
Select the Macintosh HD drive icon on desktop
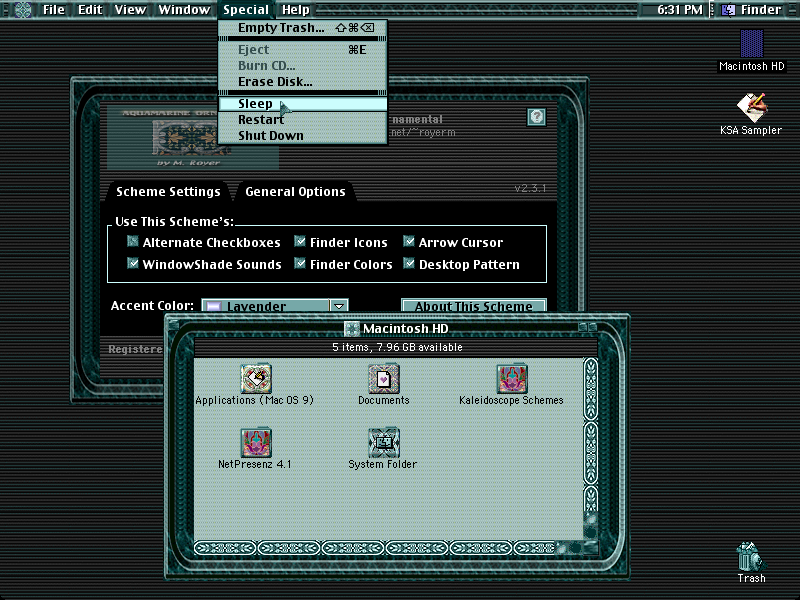click(752, 44)
